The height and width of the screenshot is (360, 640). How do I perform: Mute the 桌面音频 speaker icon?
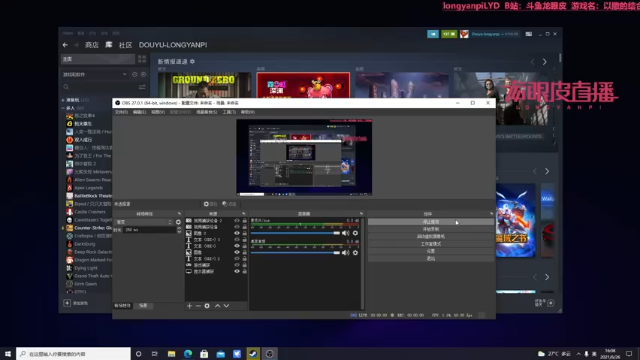point(345,253)
